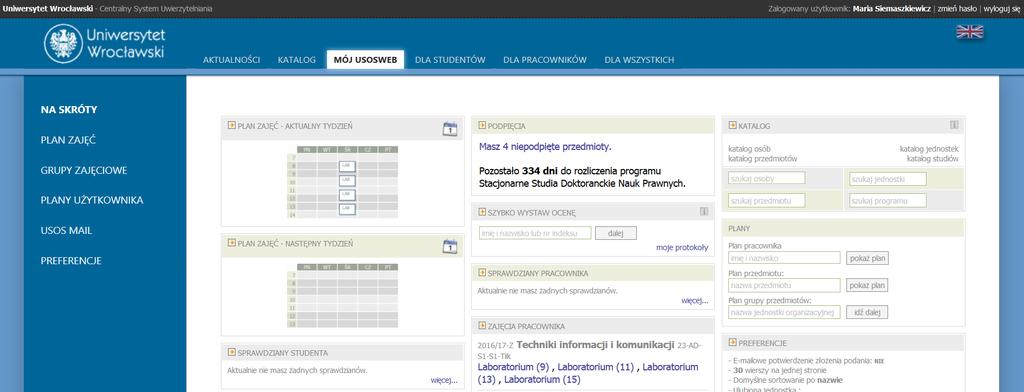The height and width of the screenshot is (392, 1024).
Task: Open the Dla wszystkich tab
Action: click(639, 59)
